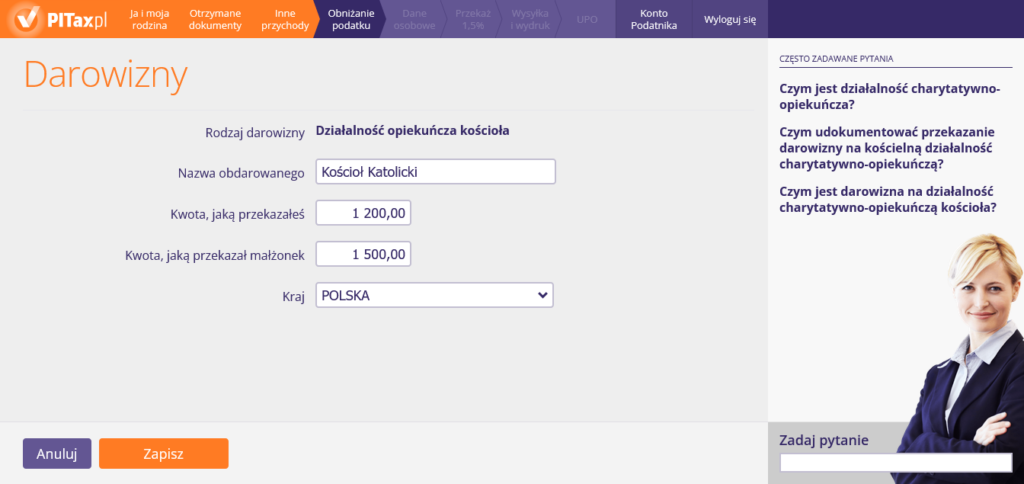Open FAQ on działalność charytatywno-opiekuńcza definition
Viewport: 1024px width, 484px height.
click(889, 96)
